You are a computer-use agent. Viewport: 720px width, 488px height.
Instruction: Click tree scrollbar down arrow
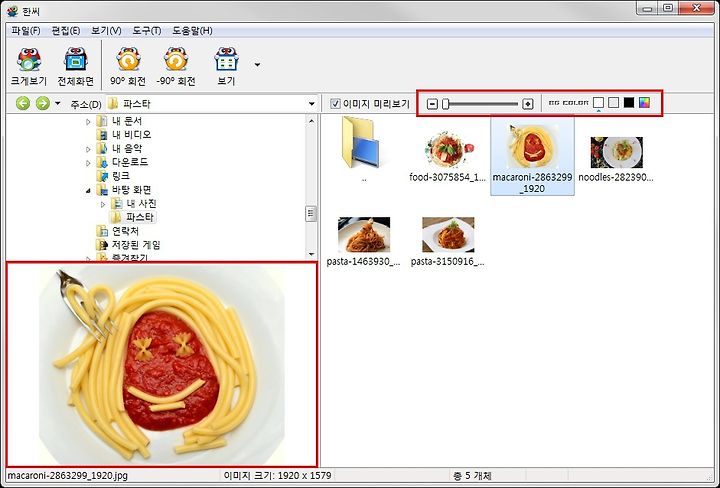pyautogui.click(x=312, y=254)
